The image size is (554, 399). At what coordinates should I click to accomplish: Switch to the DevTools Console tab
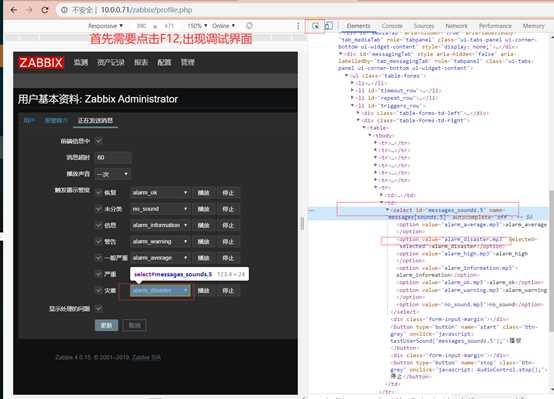(x=392, y=26)
